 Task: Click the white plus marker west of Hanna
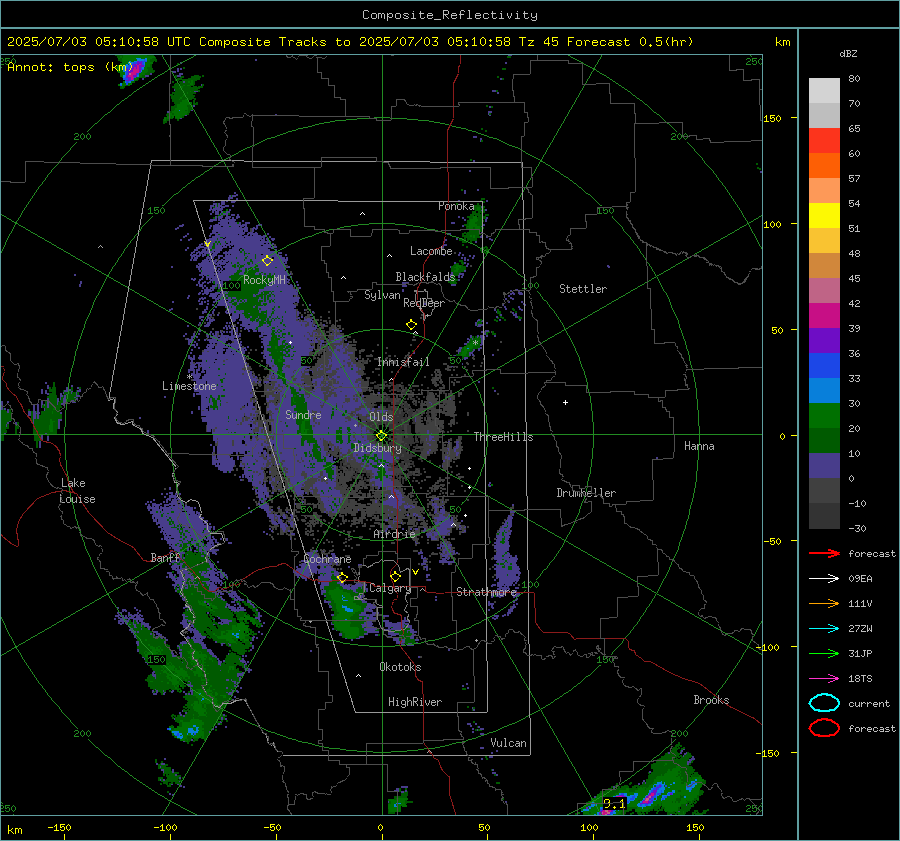point(565,402)
